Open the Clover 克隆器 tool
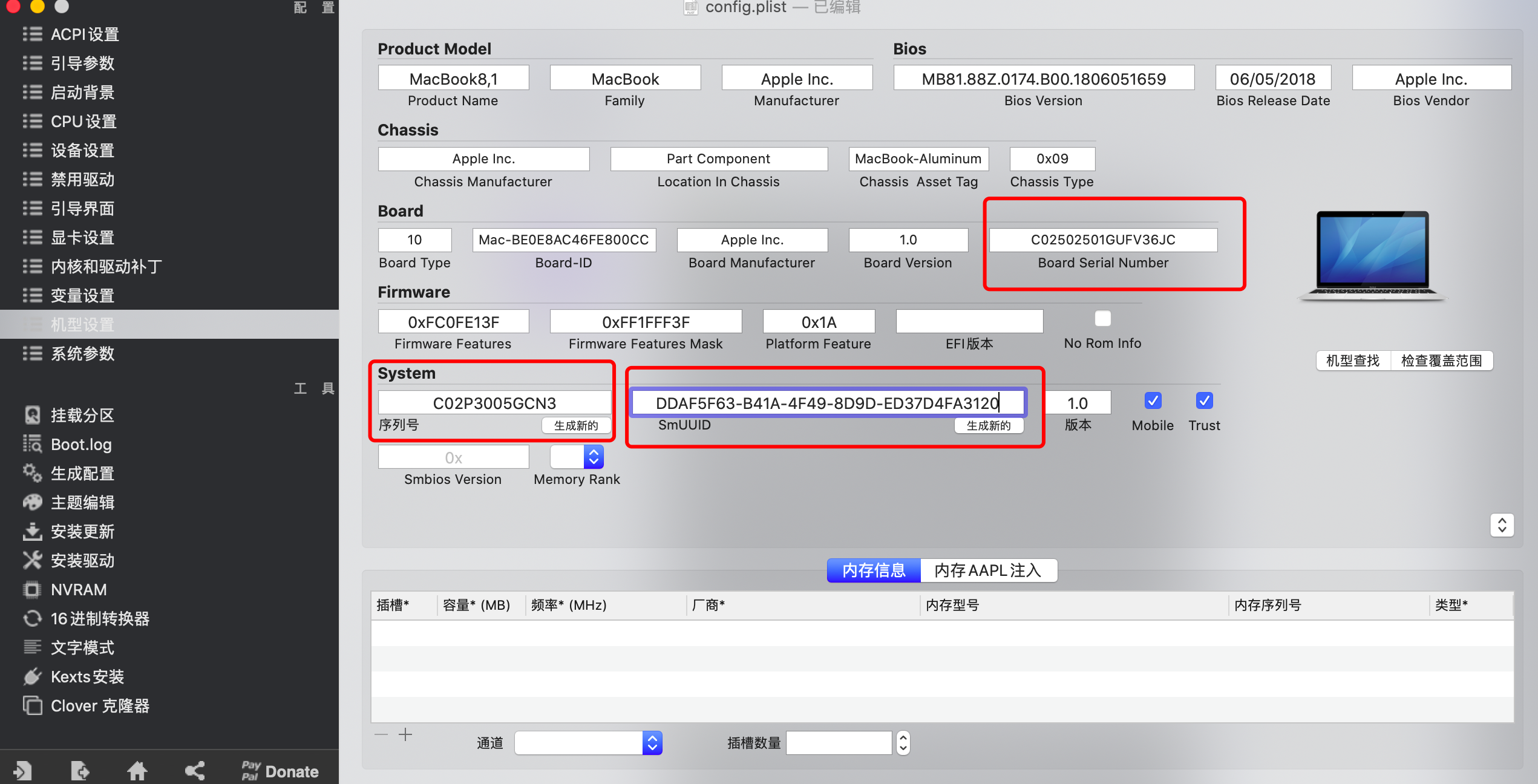1538x784 pixels. (x=99, y=706)
